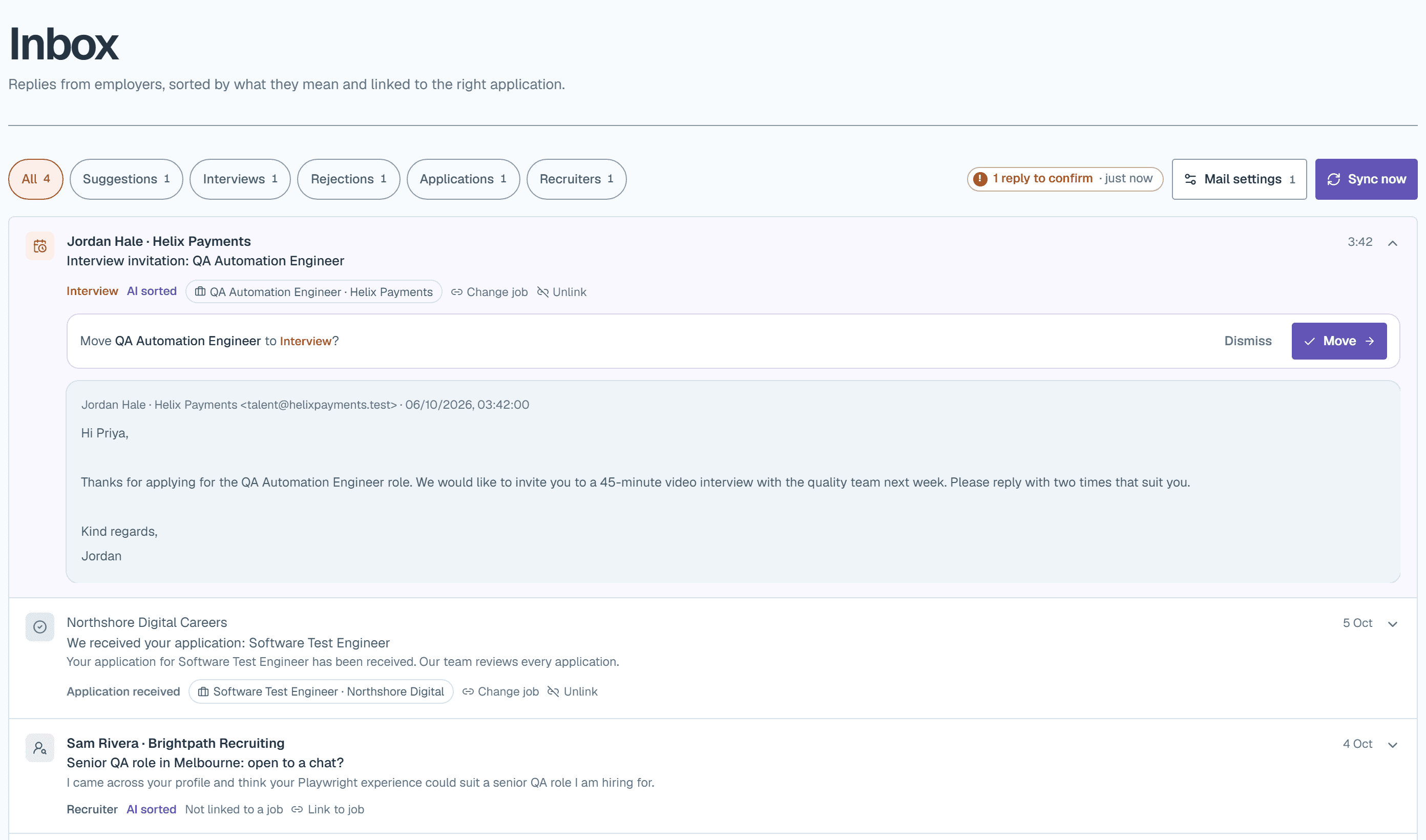Open the QA Automation Engineer · Helix Payments chip
Image resolution: width=1426 pixels, height=840 pixels.
coord(314,292)
